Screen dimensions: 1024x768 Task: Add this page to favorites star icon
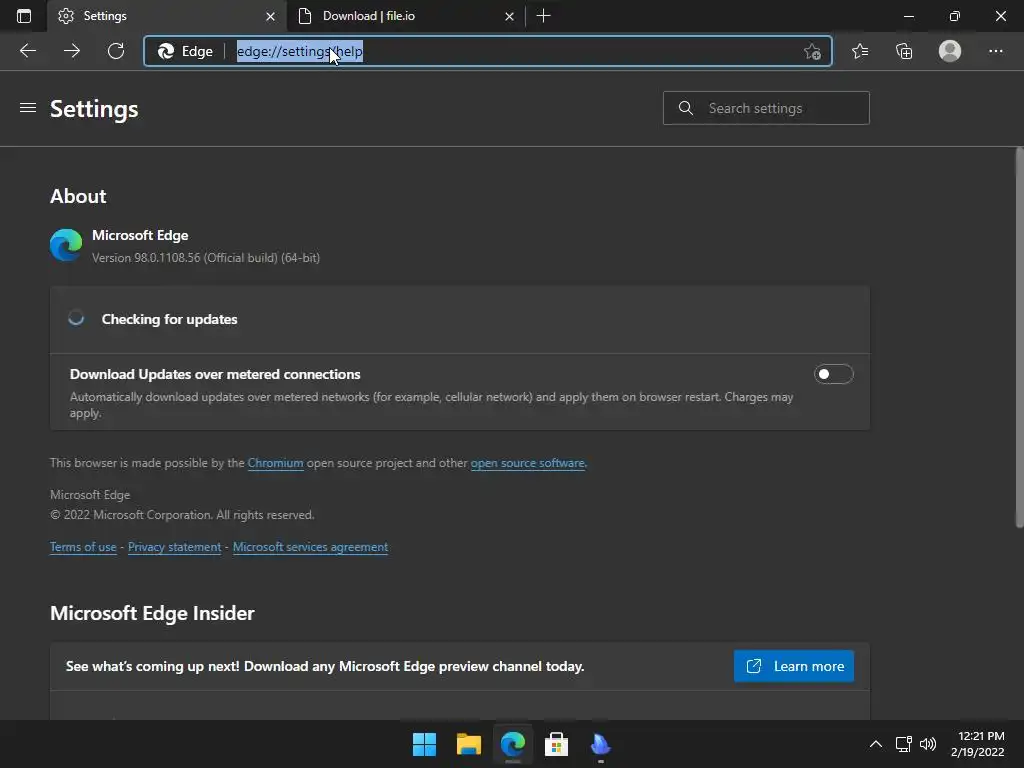point(812,51)
